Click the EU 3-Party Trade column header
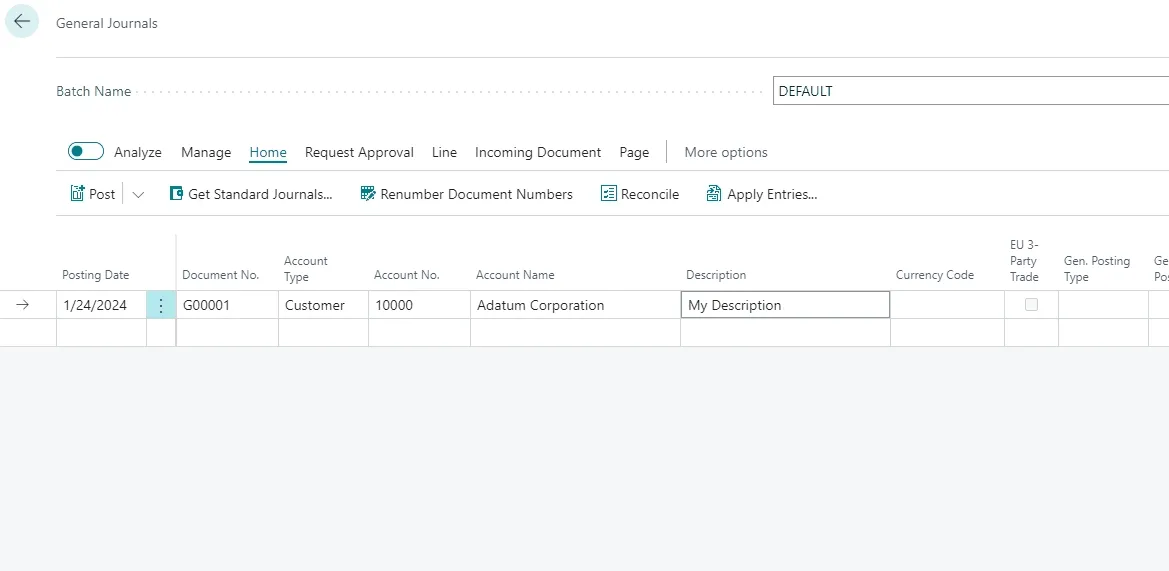The width and height of the screenshot is (1169, 571). 1023,261
